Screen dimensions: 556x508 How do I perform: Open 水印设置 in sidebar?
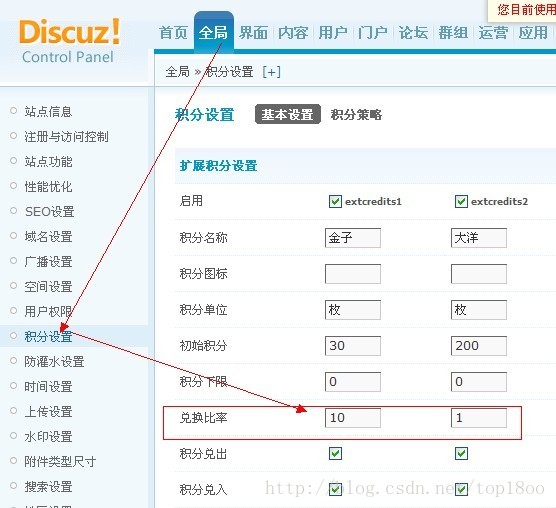48,436
